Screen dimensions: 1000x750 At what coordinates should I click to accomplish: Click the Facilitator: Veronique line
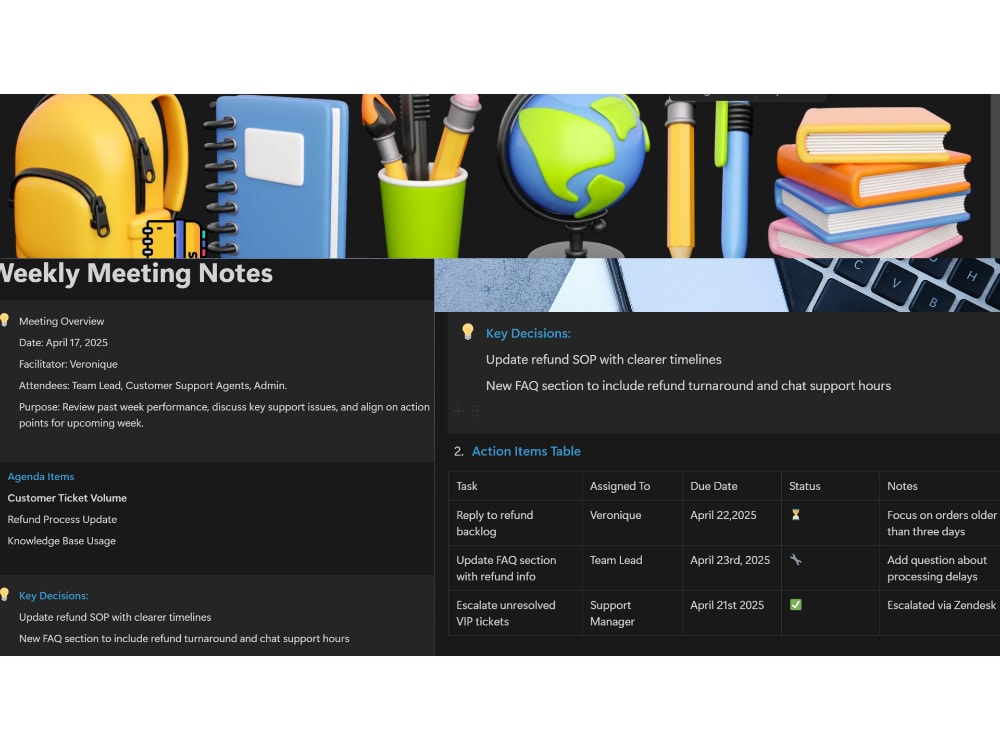pyautogui.click(x=68, y=364)
